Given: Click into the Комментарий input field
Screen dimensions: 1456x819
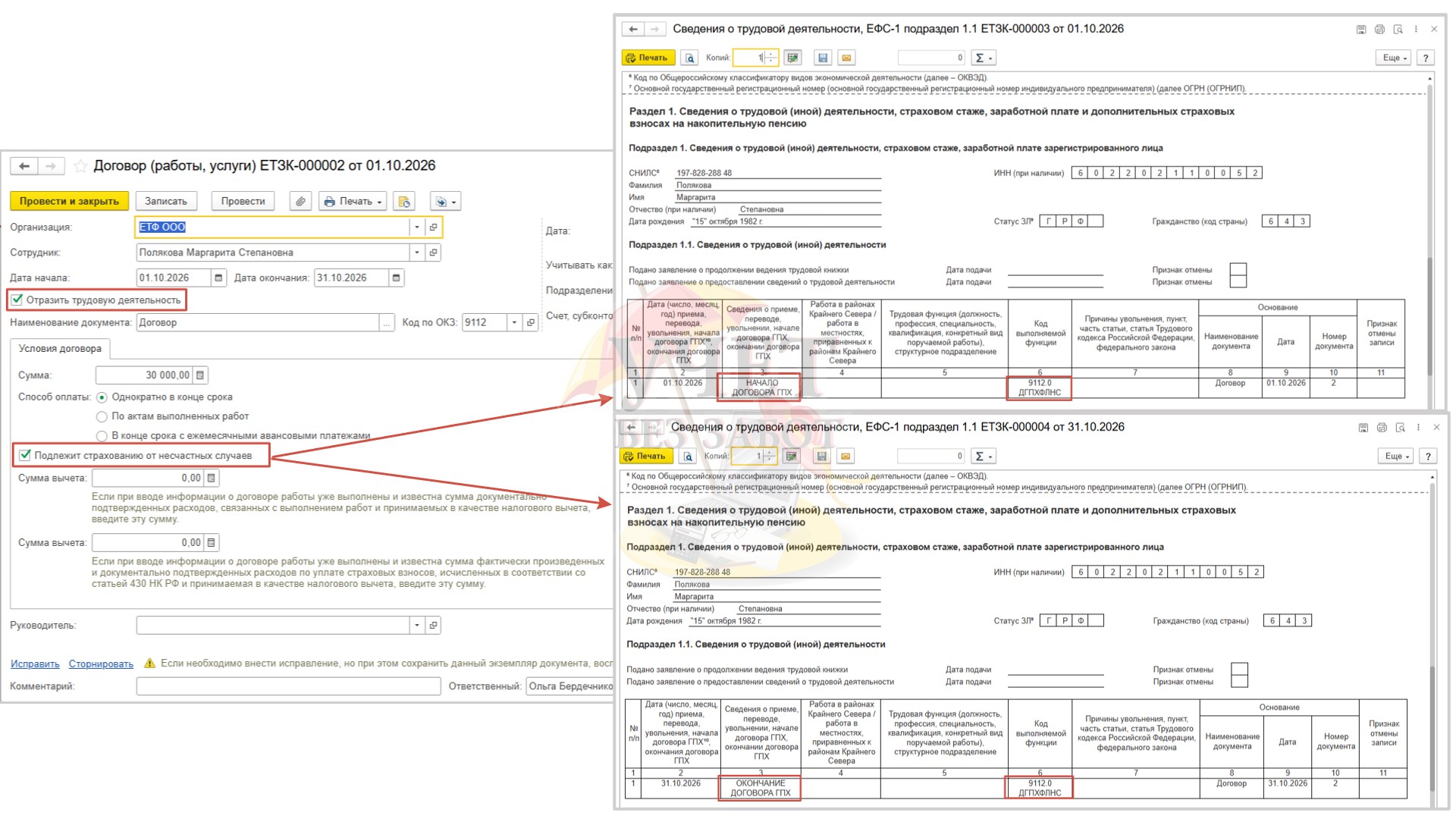Looking at the screenshot, I should click(x=288, y=686).
